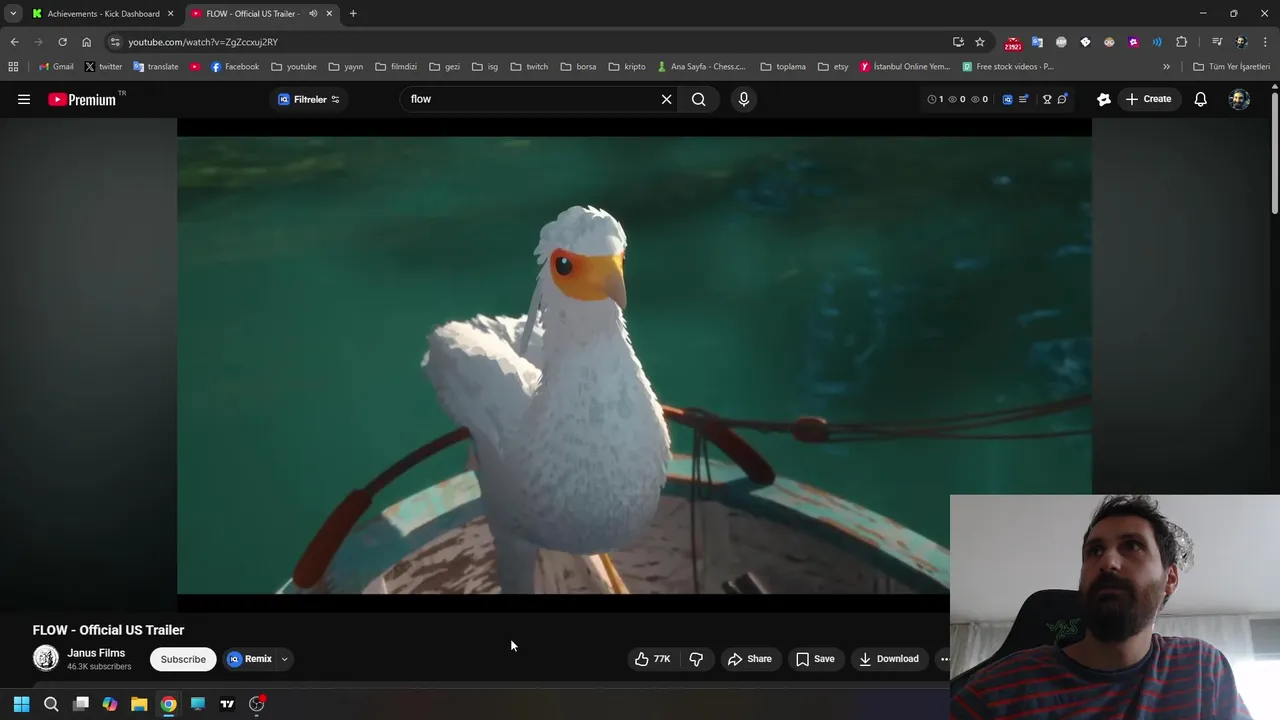Open the youtube bookmark folder
Screen dimensions: 1280x720
[294, 67]
